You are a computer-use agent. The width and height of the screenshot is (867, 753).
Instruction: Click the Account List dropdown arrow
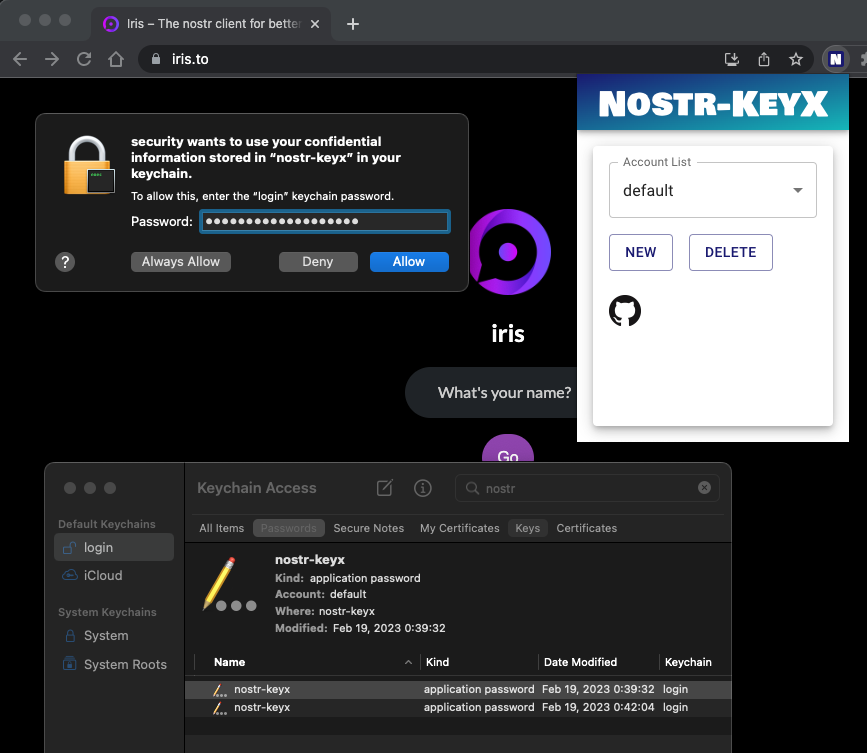797,190
